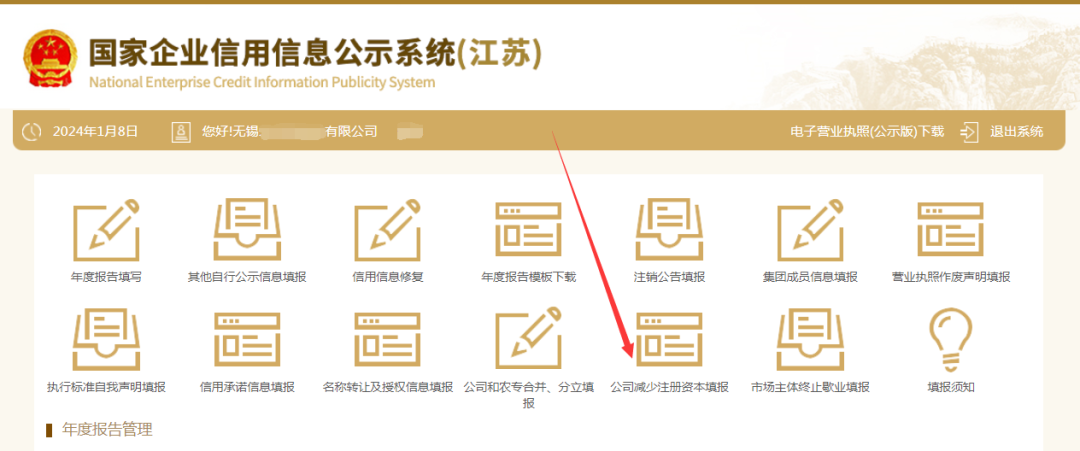The width and height of the screenshot is (1080, 451).
Task: Open the 集团成员信息填报 pencil icon
Action: click(810, 229)
